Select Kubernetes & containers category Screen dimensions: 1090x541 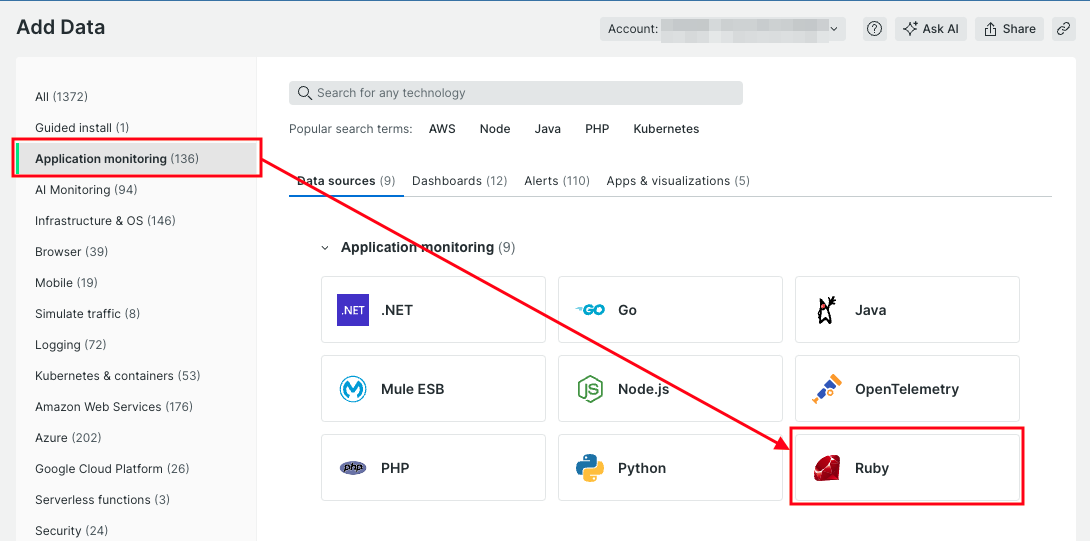coord(117,376)
